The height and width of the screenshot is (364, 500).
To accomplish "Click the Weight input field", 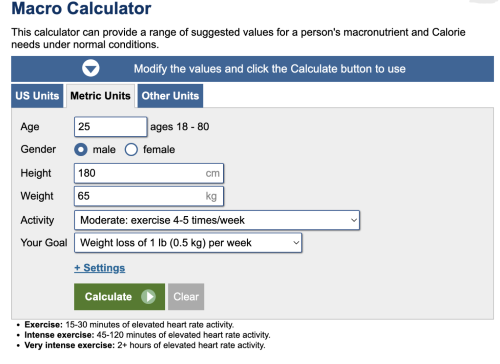I will [x=149, y=196].
